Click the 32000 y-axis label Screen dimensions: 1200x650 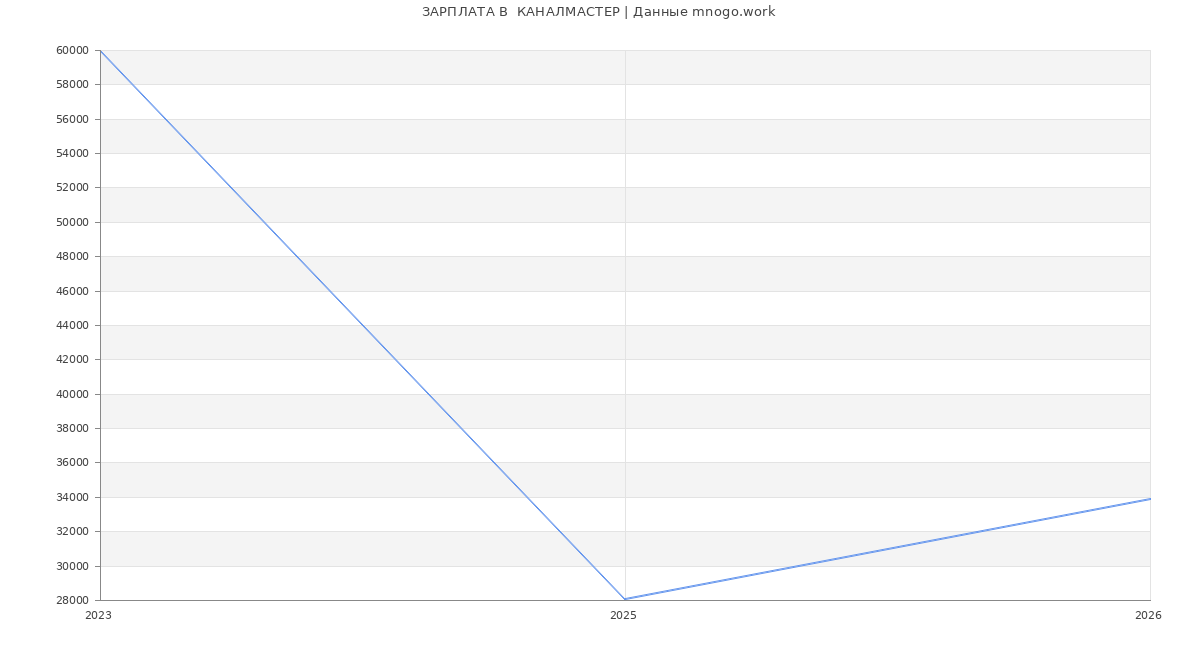72,531
